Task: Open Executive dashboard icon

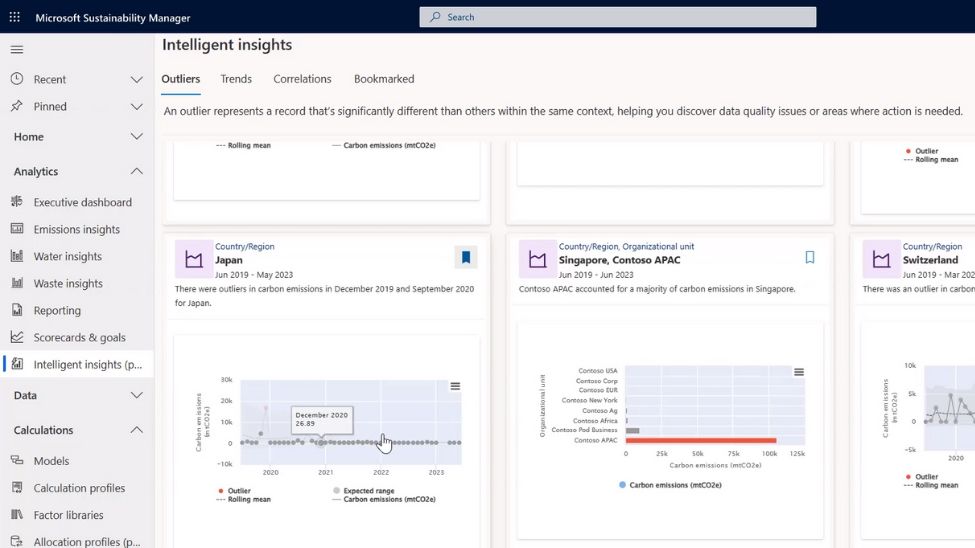Action: 17,202
